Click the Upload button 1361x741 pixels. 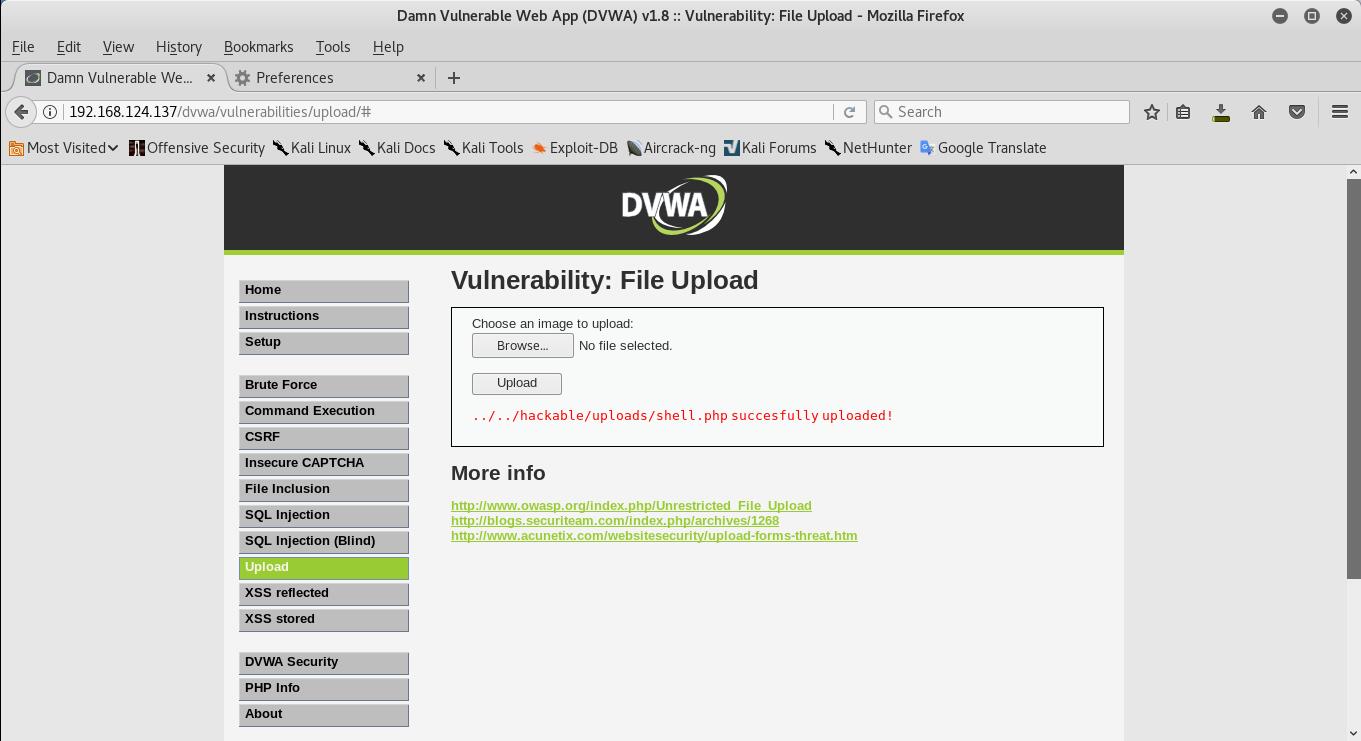coord(517,383)
